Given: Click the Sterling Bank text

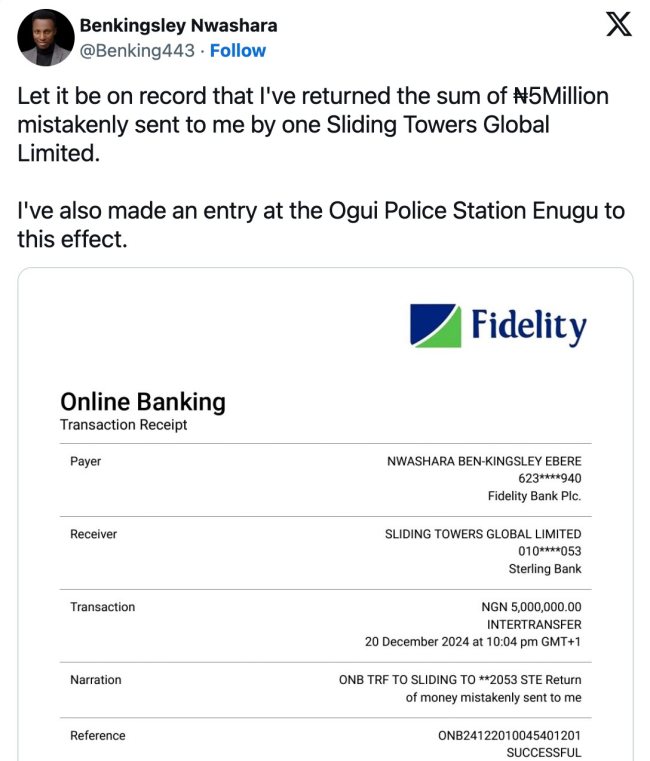Looking at the screenshot, I should coord(544,569).
